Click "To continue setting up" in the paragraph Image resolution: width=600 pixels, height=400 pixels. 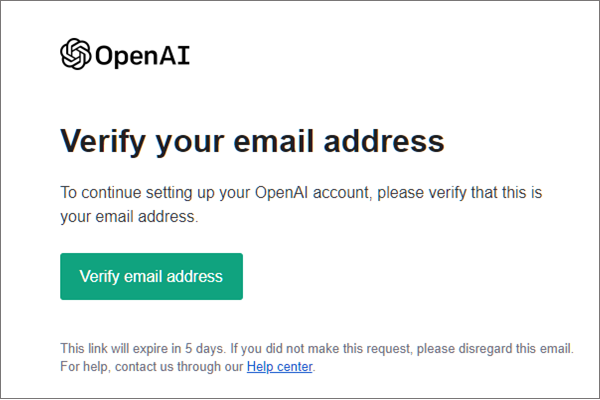pos(127,193)
